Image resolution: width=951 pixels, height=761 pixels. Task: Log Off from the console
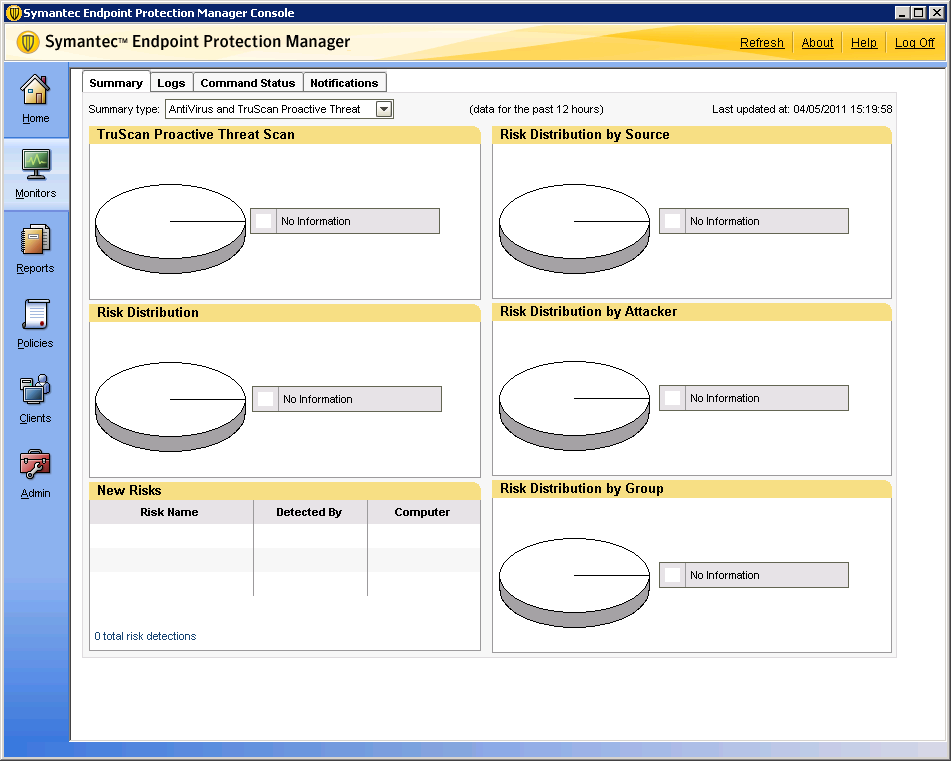[914, 43]
